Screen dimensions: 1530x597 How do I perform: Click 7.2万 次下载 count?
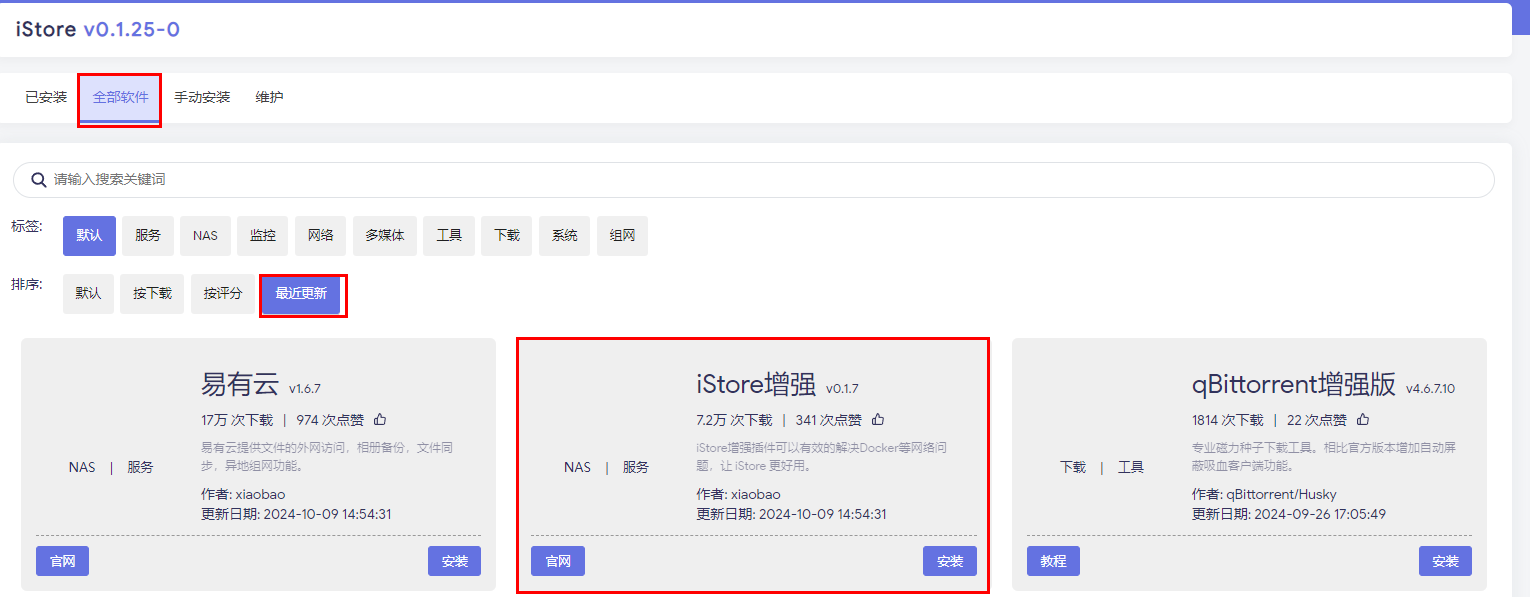[x=734, y=420]
